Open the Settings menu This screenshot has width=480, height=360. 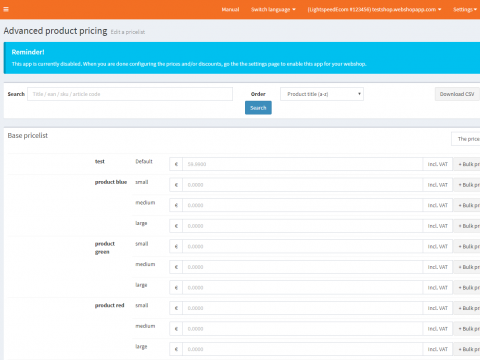465,9
